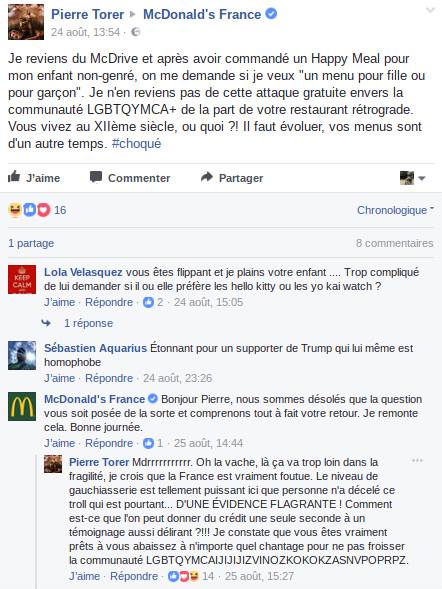
Task: Open the profile selector dropdown beside Partager
Action: (412, 178)
